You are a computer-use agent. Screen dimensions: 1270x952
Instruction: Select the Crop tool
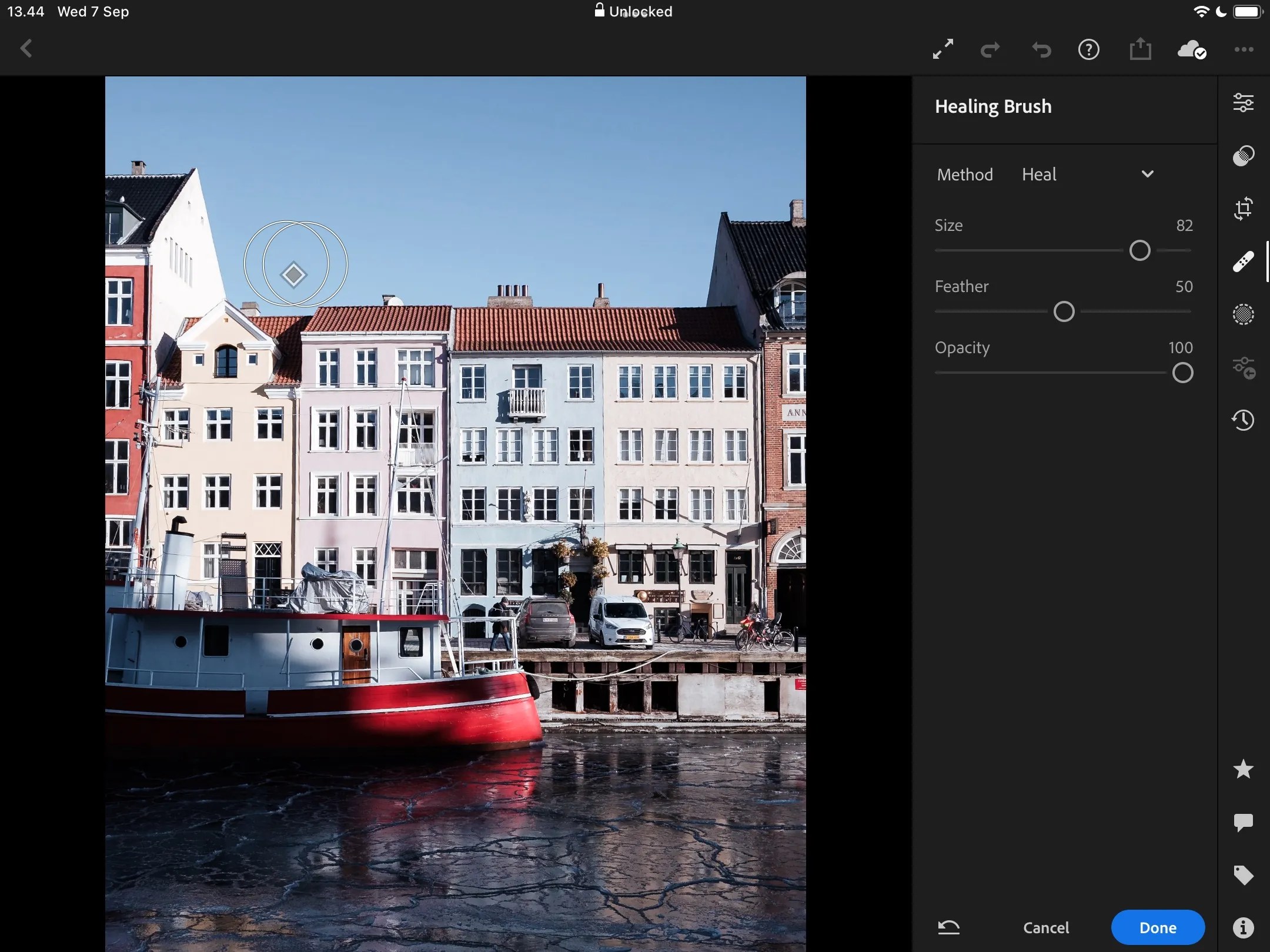coord(1243,208)
